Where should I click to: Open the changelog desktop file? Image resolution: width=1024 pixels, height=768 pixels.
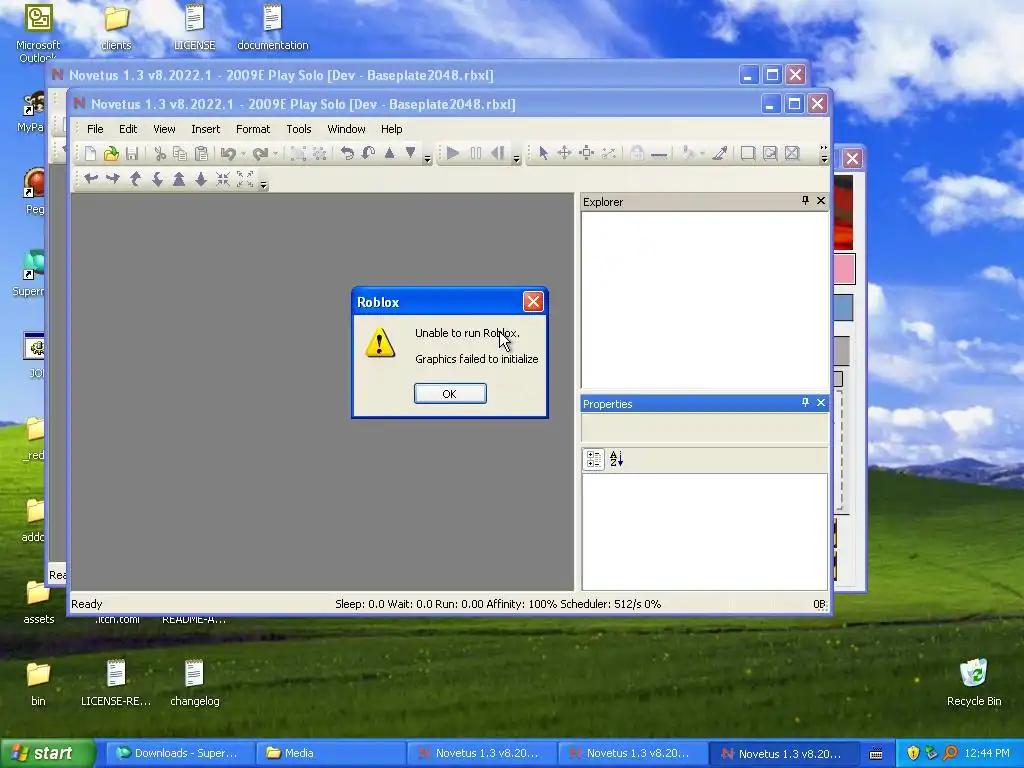195,683
